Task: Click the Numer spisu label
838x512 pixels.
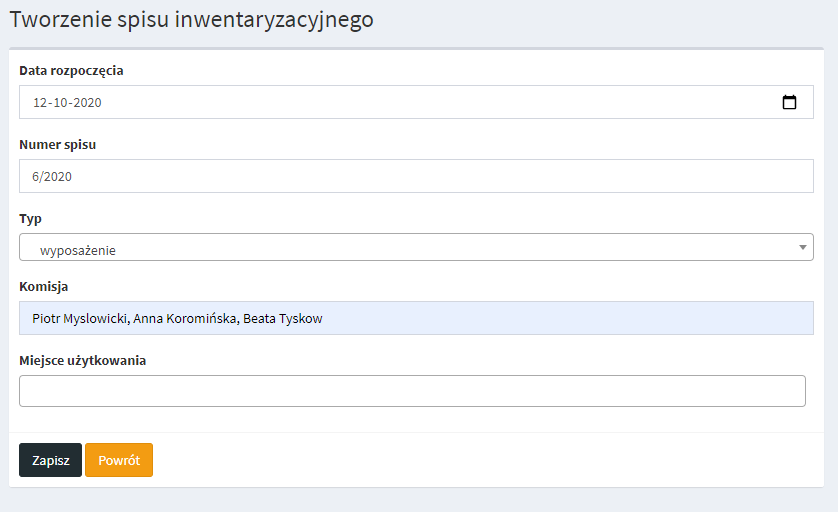Action: tap(58, 144)
